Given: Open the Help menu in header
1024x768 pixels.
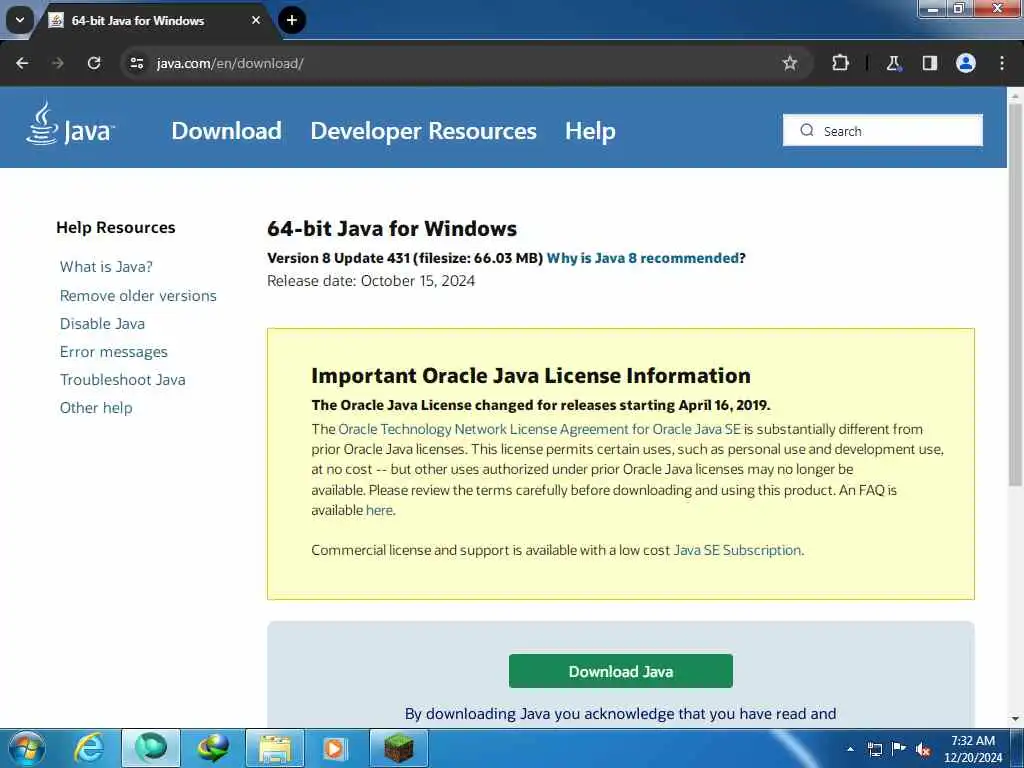Looking at the screenshot, I should (590, 131).
